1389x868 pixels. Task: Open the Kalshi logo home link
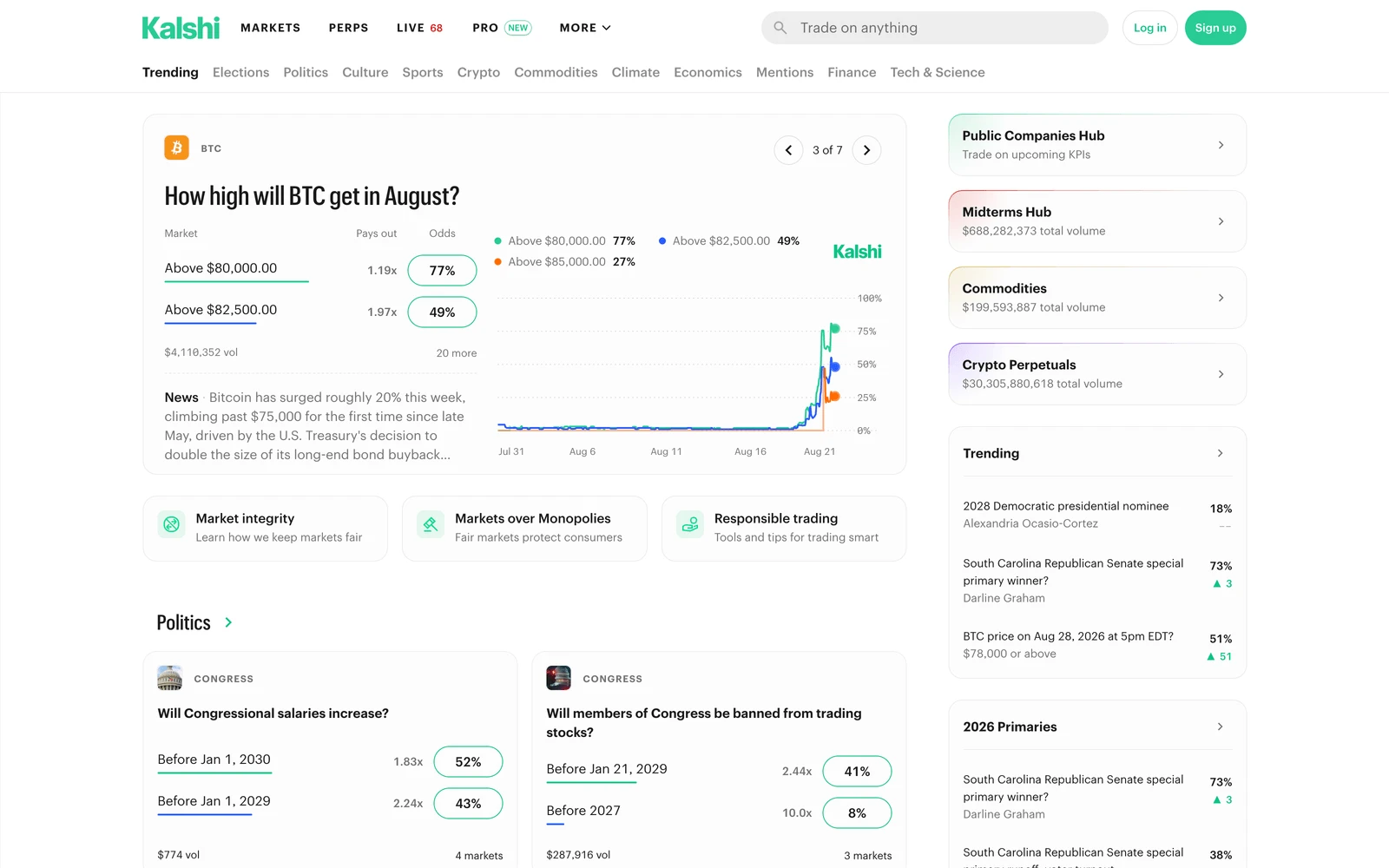point(181,28)
